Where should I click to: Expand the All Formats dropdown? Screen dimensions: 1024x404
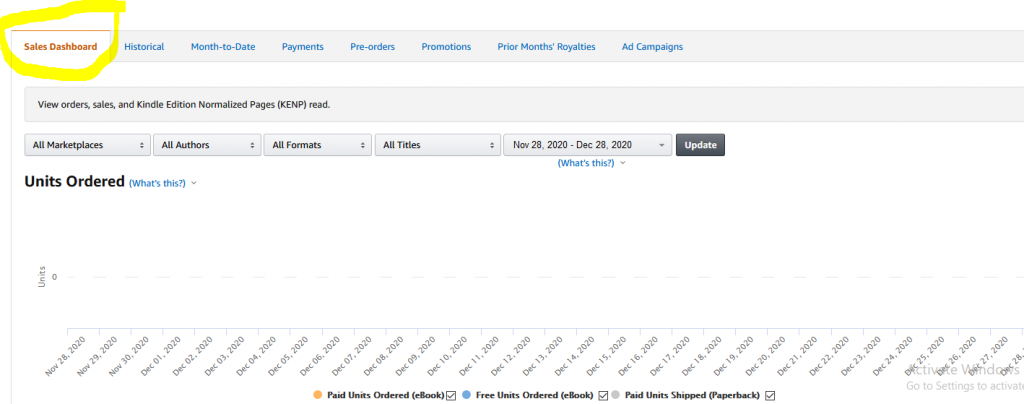click(x=317, y=145)
